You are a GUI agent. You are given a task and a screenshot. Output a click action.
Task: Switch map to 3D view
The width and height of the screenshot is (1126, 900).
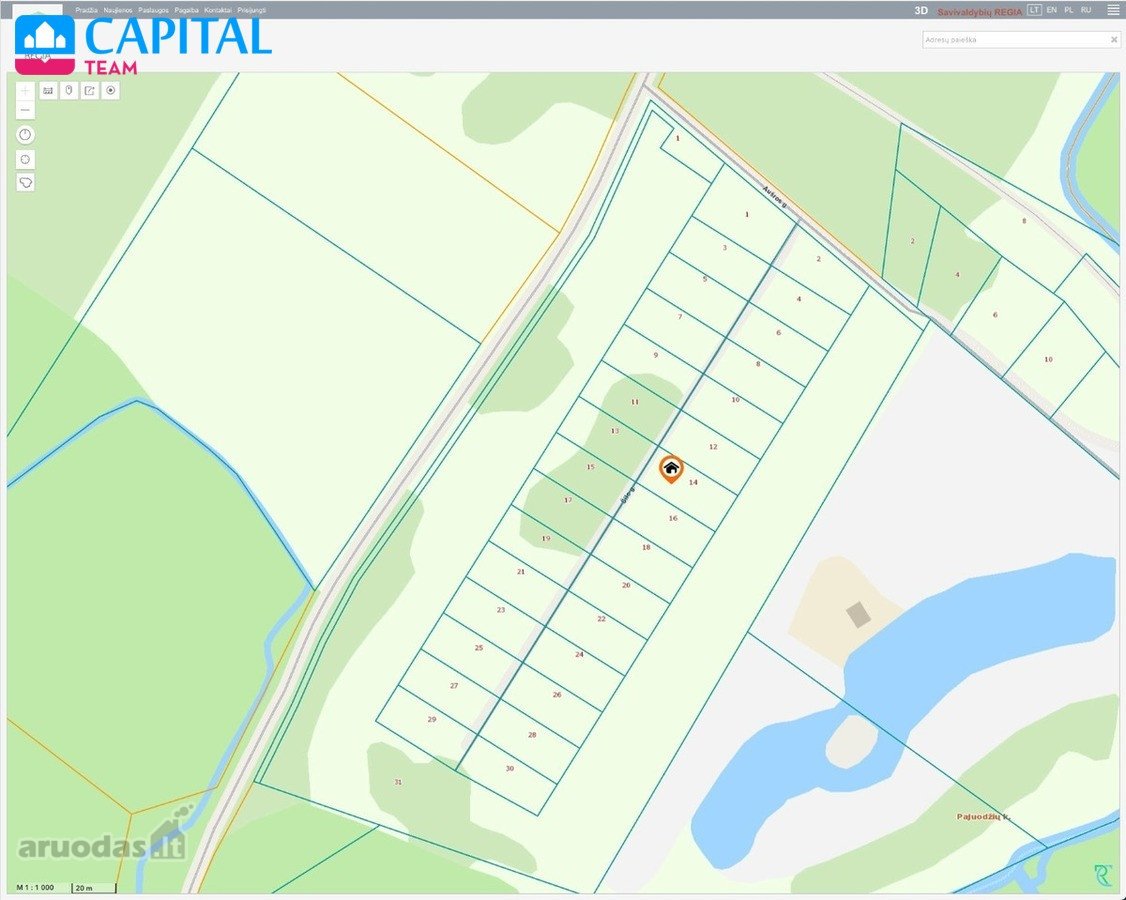point(921,11)
